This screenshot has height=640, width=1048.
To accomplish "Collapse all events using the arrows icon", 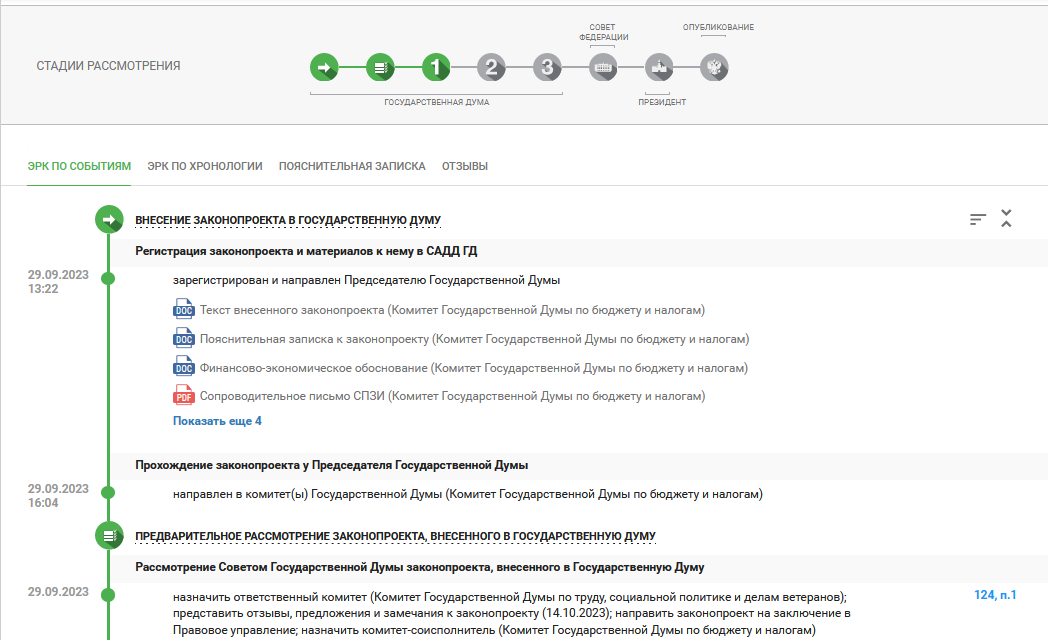I will tap(1006, 218).
